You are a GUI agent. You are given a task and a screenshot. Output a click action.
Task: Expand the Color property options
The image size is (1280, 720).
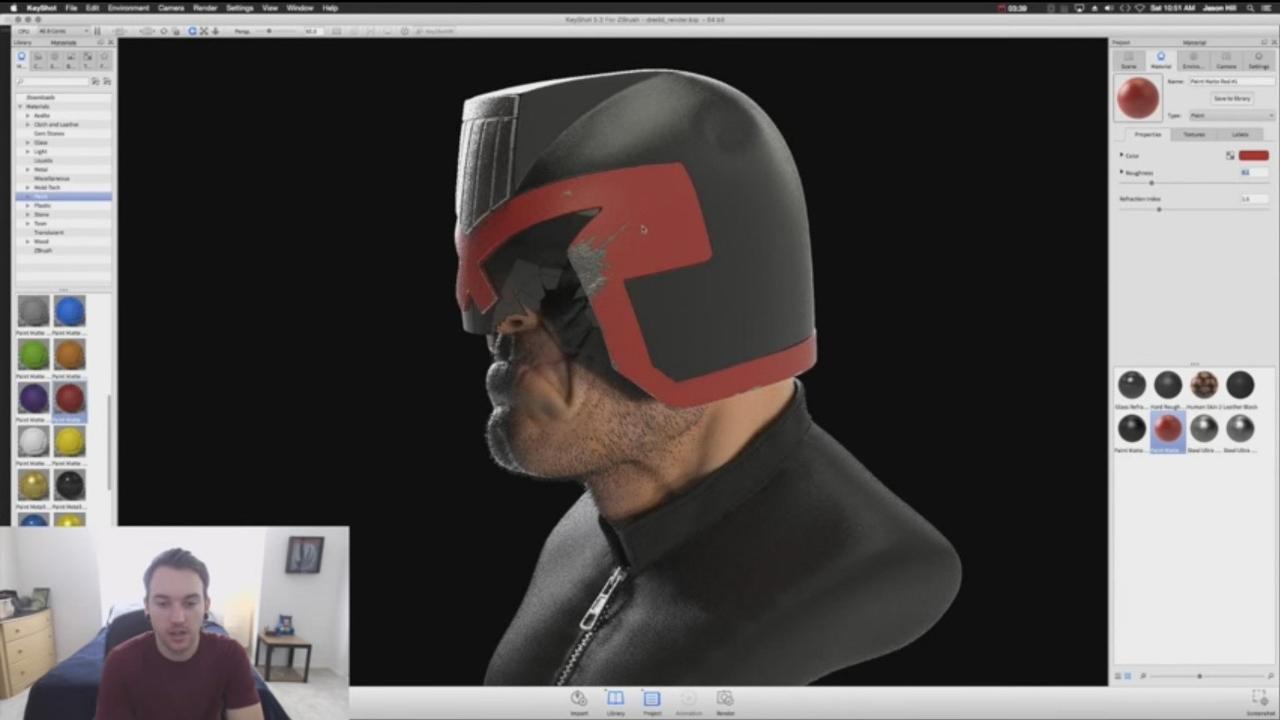click(x=1121, y=155)
